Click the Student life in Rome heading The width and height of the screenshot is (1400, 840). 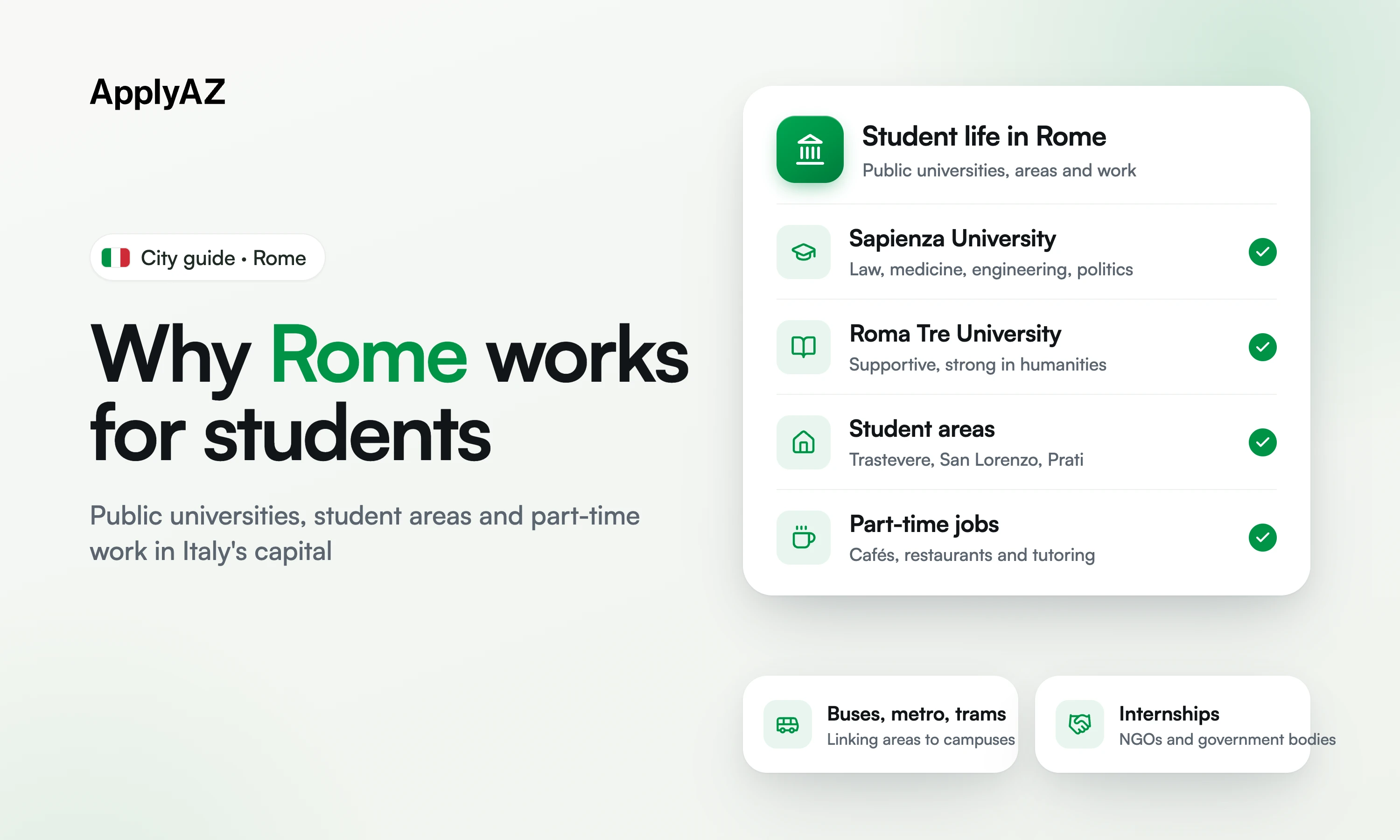pyautogui.click(x=984, y=136)
